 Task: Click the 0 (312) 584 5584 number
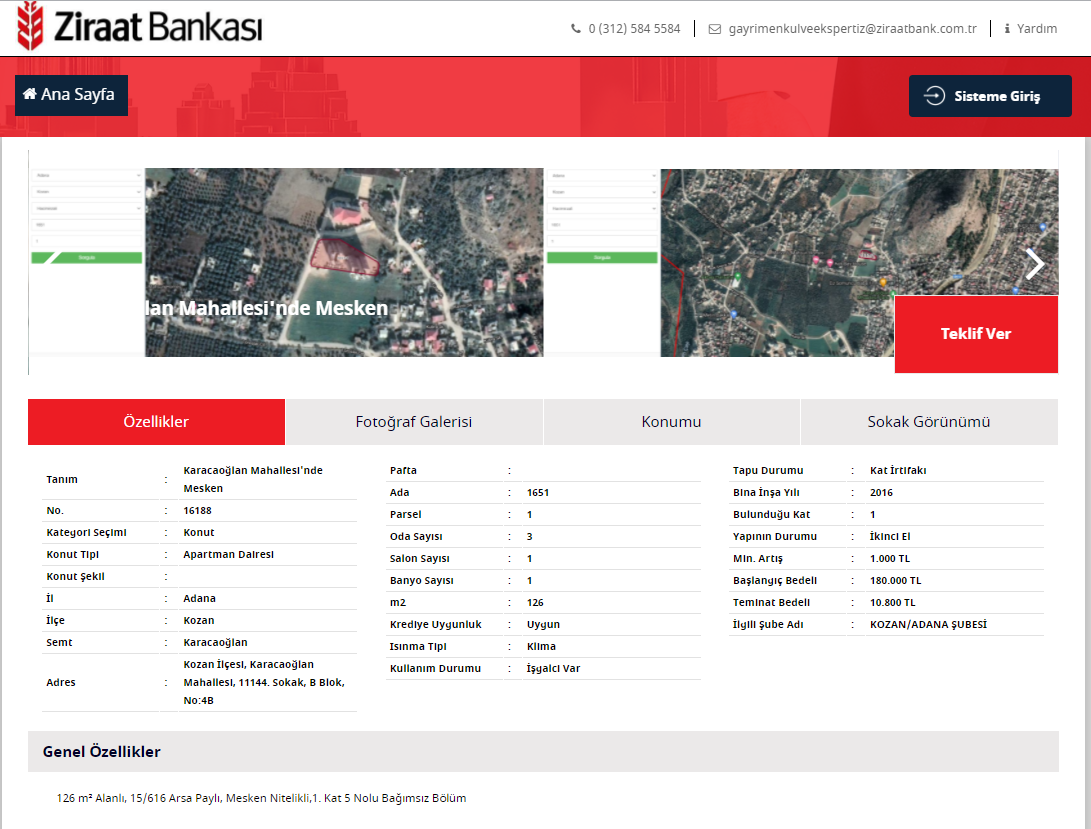[634, 29]
